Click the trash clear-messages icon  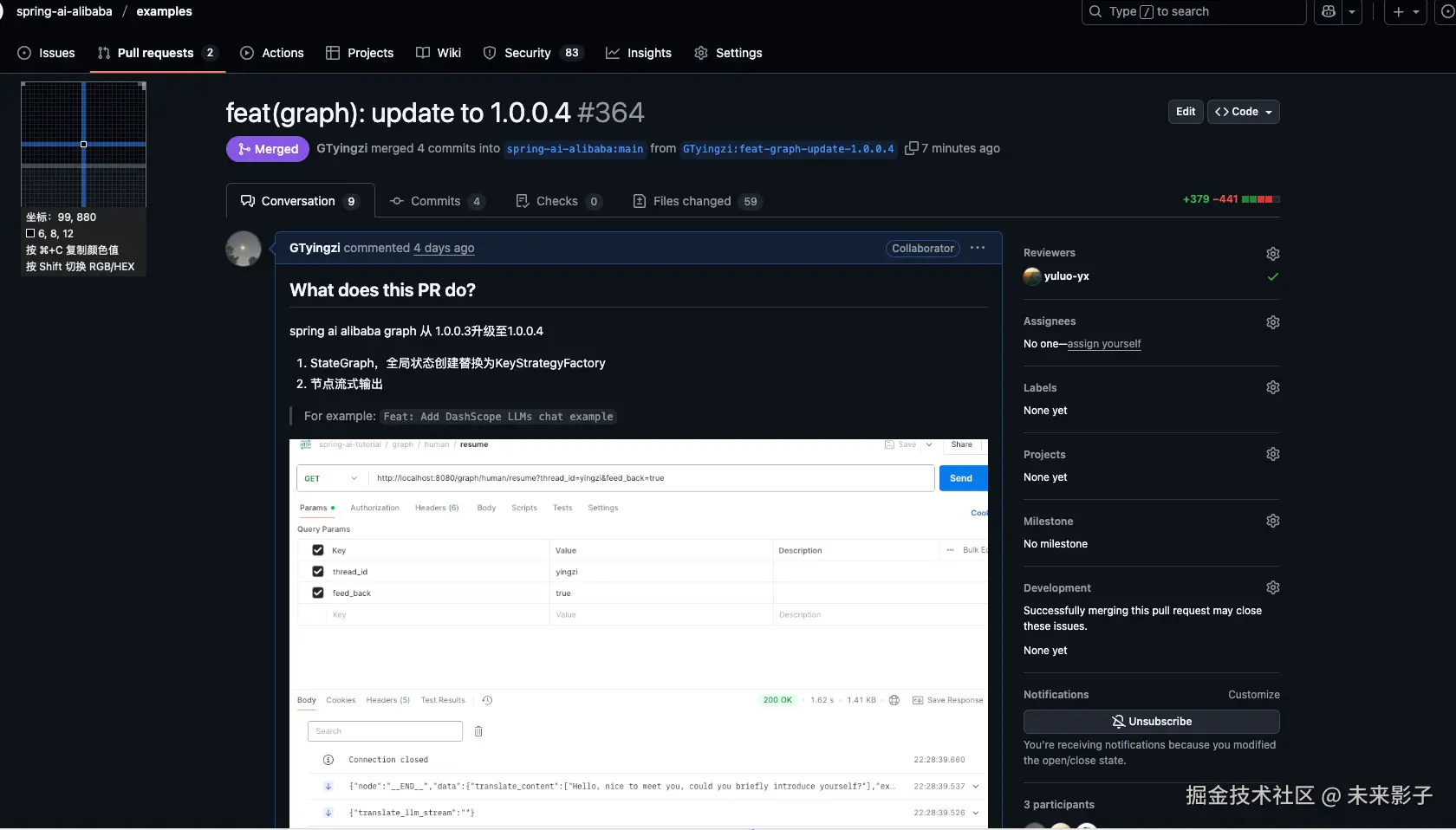(478, 731)
